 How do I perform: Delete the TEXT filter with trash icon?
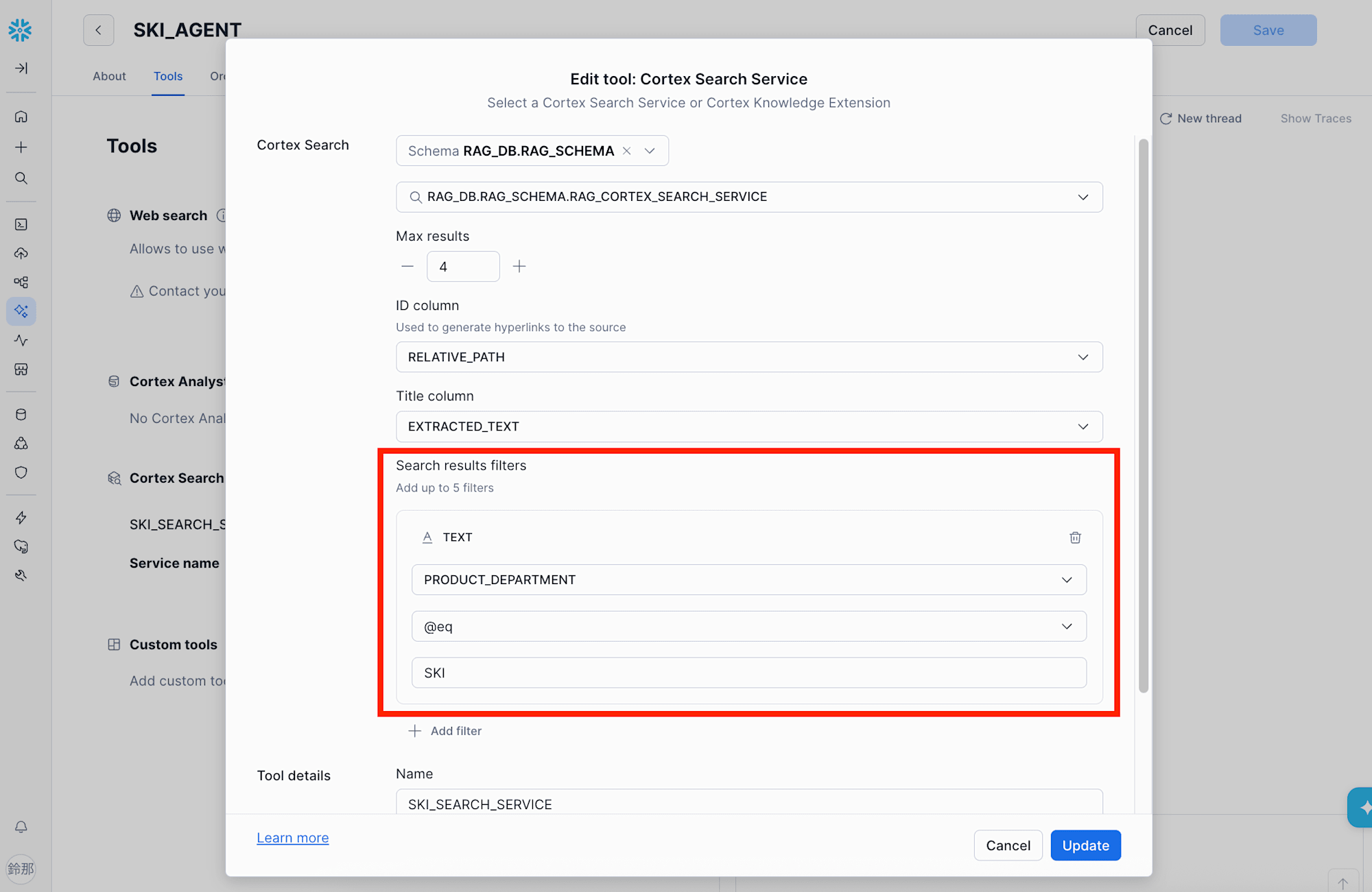tap(1075, 538)
